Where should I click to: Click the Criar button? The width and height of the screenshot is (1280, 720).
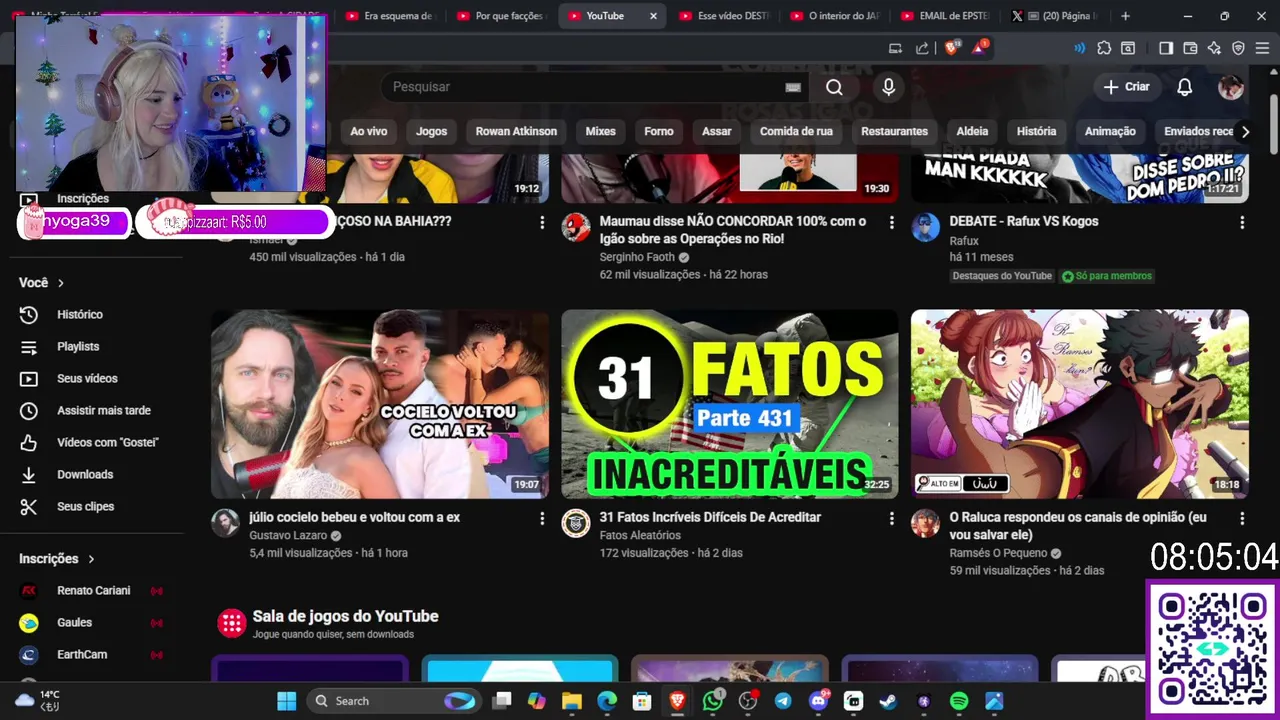click(1126, 87)
